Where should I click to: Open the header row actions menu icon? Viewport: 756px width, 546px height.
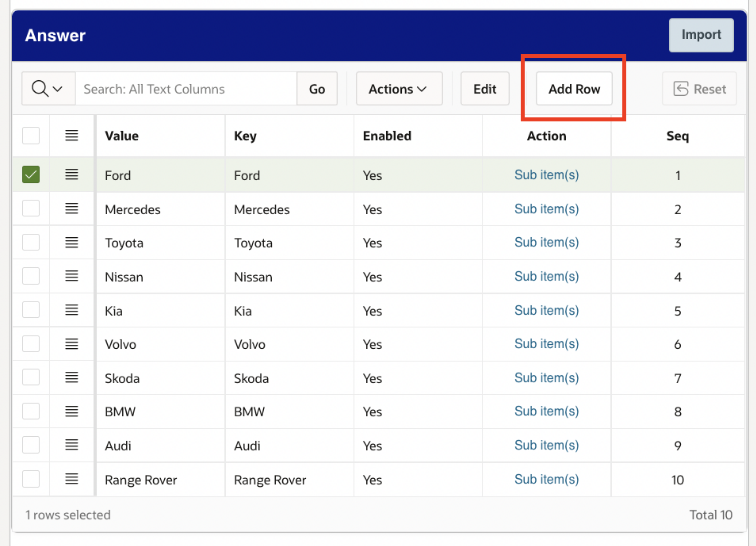click(71, 136)
